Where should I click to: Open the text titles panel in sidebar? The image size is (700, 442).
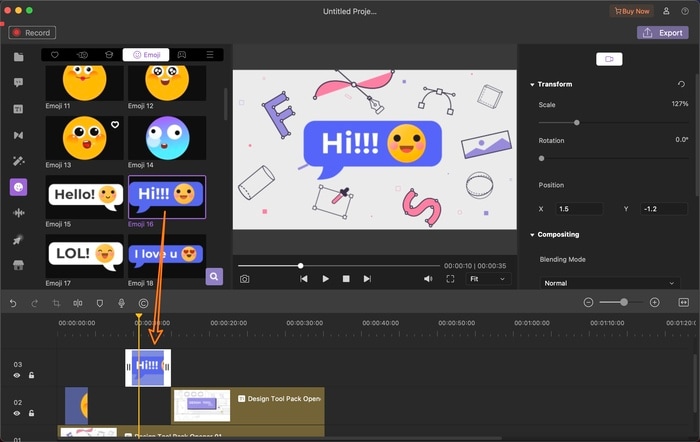pos(18,109)
